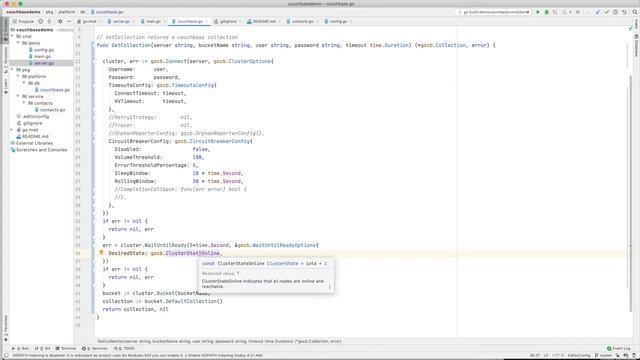Collapse the db folder in project tree
The height and width of the screenshot is (360, 640).
click(x=24, y=83)
